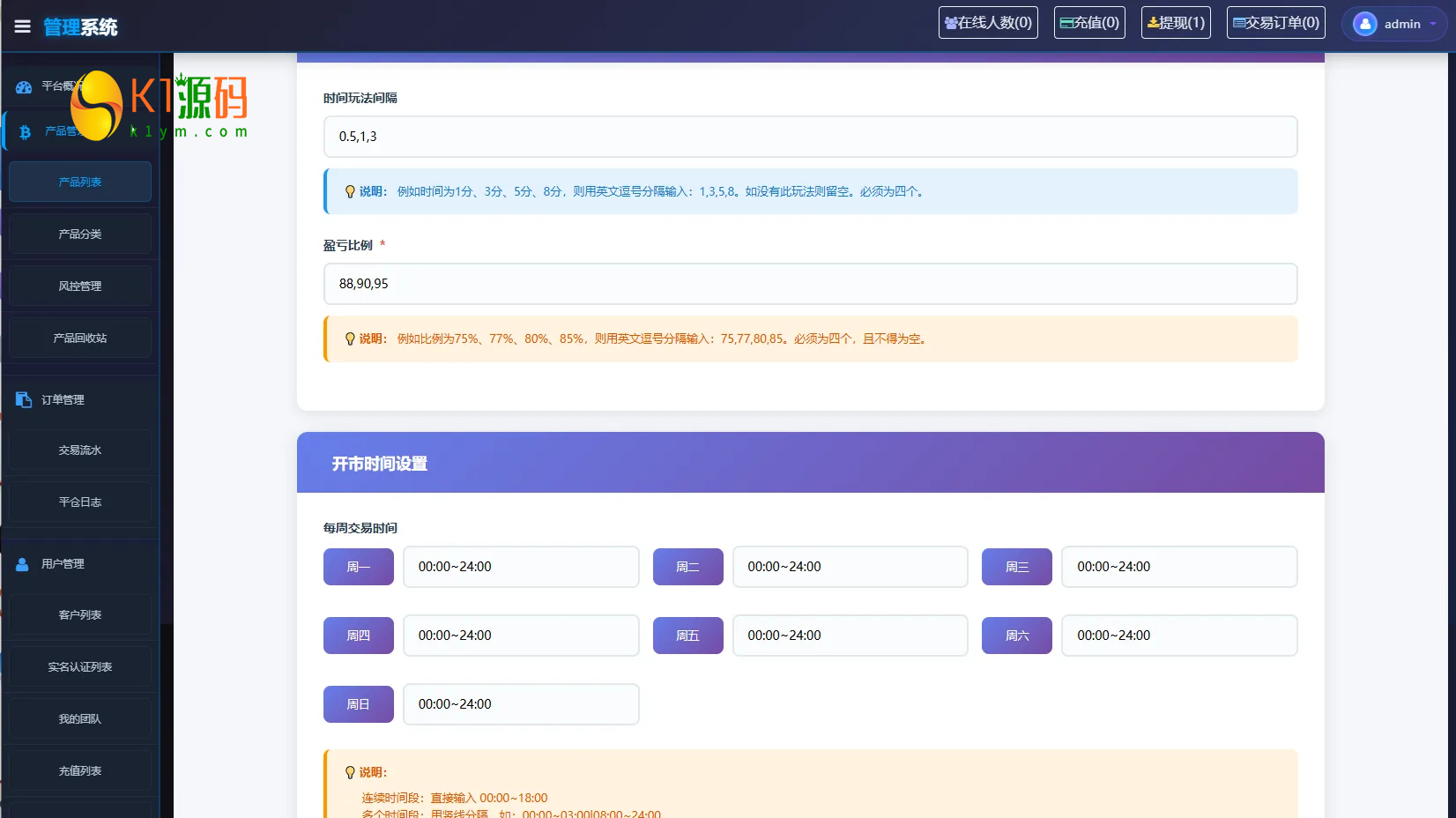Click the lightbulb icon in blue 说明 note

coord(350,191)
